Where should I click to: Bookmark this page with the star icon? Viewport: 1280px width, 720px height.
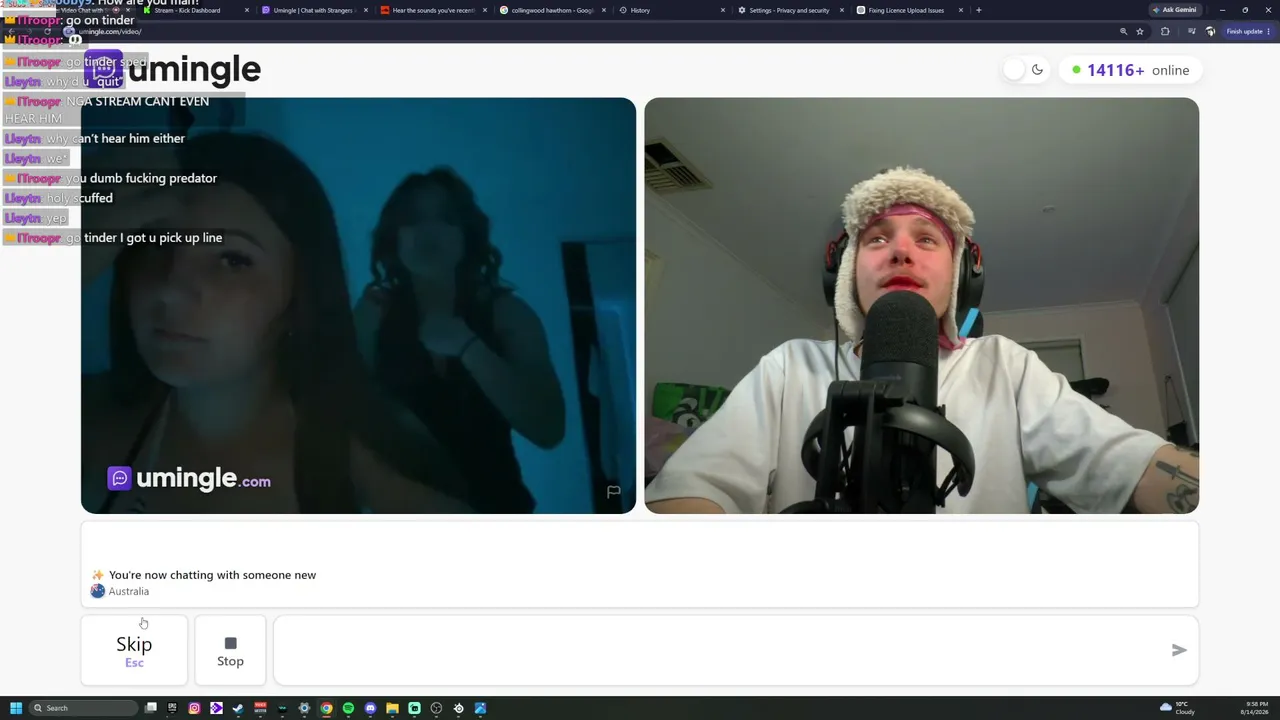click(x=1140, y=31)
